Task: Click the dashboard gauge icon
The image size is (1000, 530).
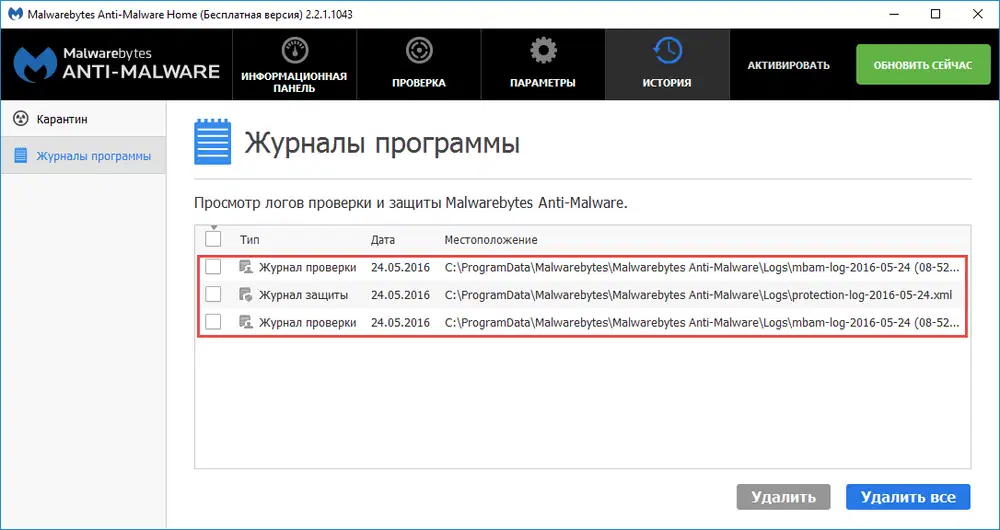Action: pos(294,50)
